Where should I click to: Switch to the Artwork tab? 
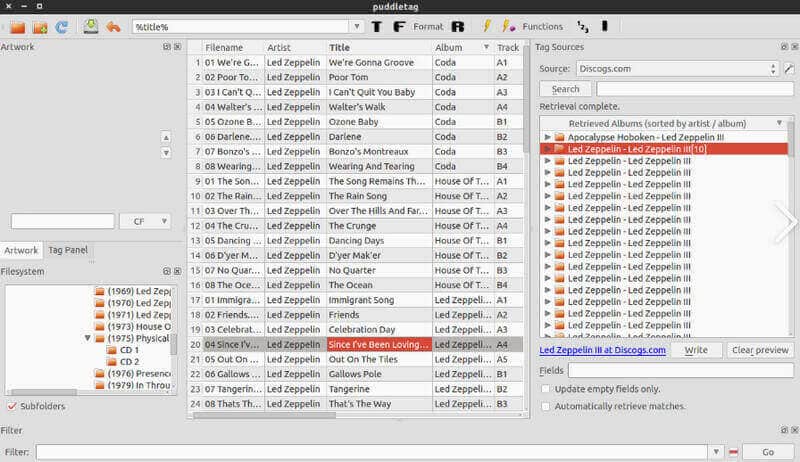(x=21, y=250)
